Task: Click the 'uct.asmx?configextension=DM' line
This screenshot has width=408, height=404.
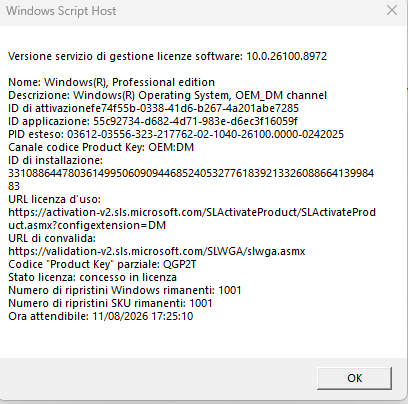Action: (x=87, y=225)
